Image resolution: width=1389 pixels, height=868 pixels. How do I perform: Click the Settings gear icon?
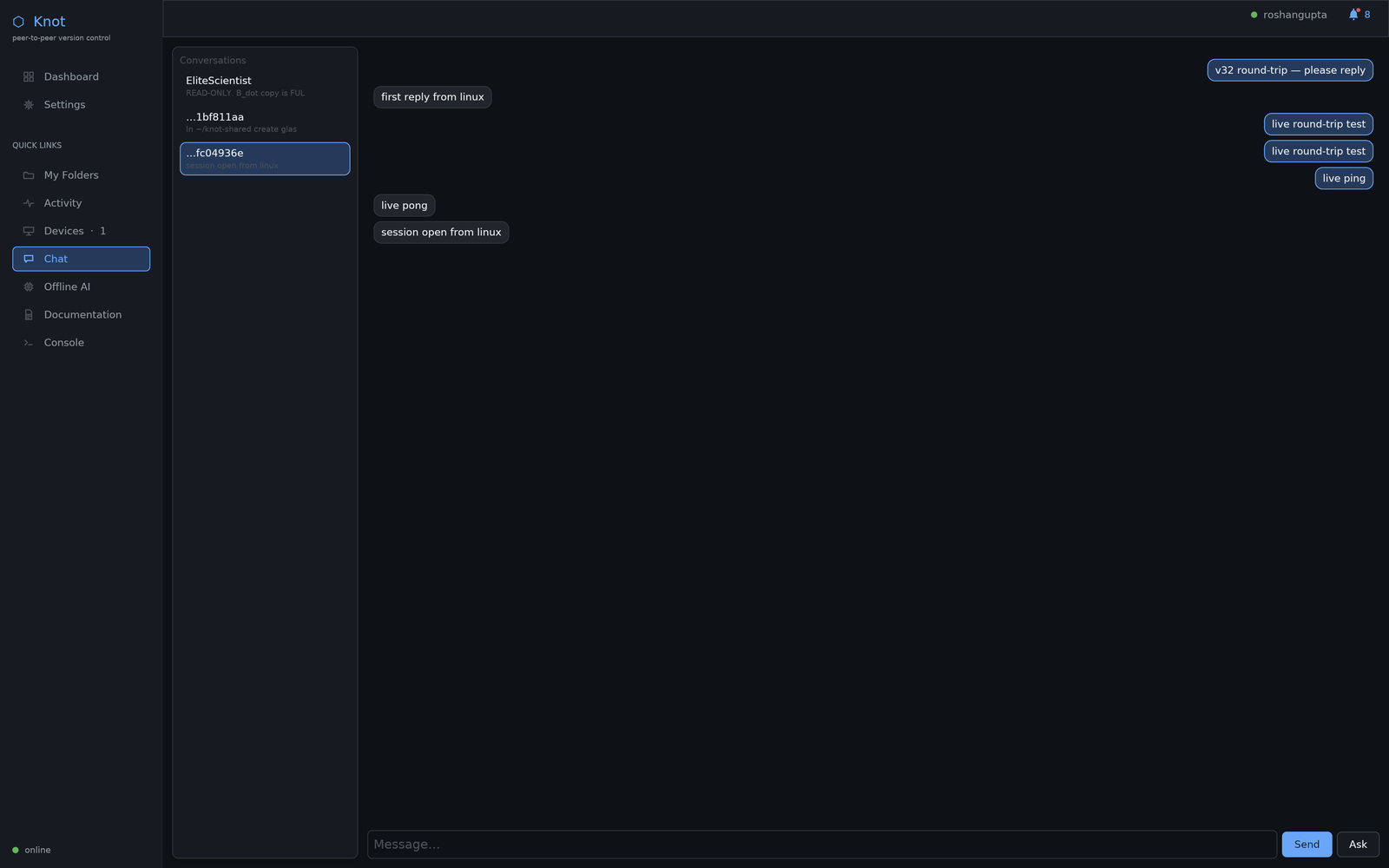click(x=29, y=105)
